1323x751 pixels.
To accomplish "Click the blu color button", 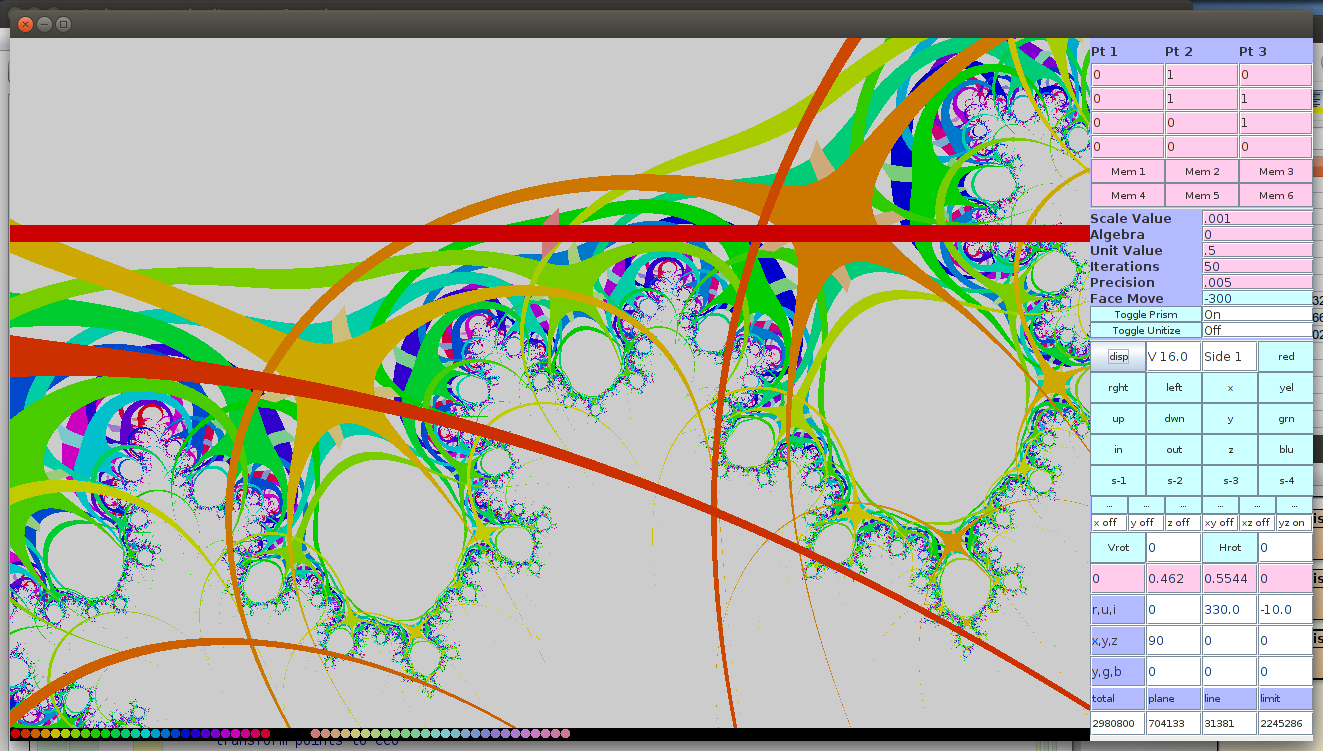I will [x=1286, y=450].
